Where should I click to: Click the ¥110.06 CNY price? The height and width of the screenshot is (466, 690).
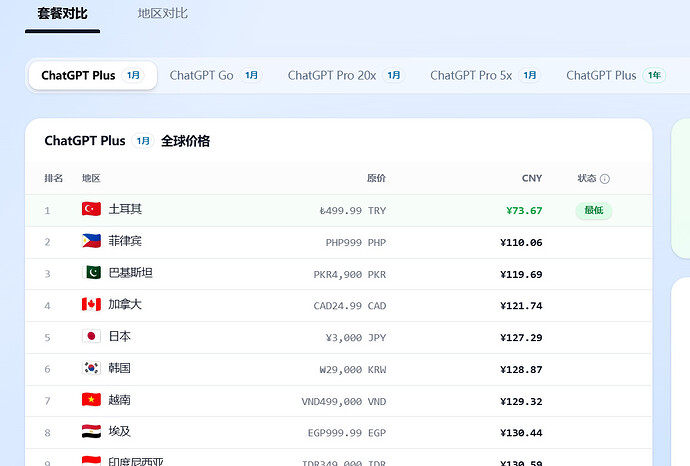(x=521, y=242)
